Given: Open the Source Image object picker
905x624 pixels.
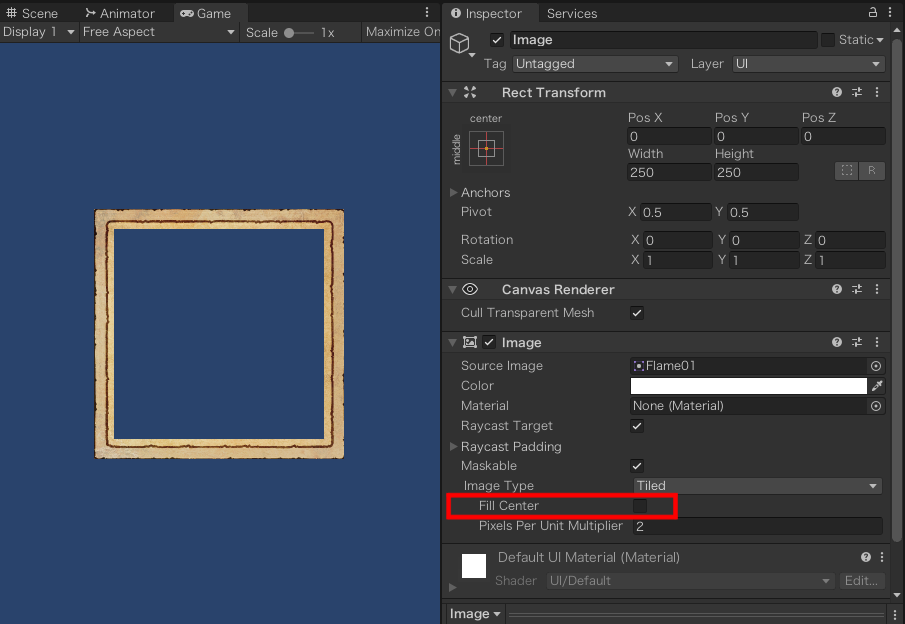Looking at the screenshot, I should (x=875, y=365).
